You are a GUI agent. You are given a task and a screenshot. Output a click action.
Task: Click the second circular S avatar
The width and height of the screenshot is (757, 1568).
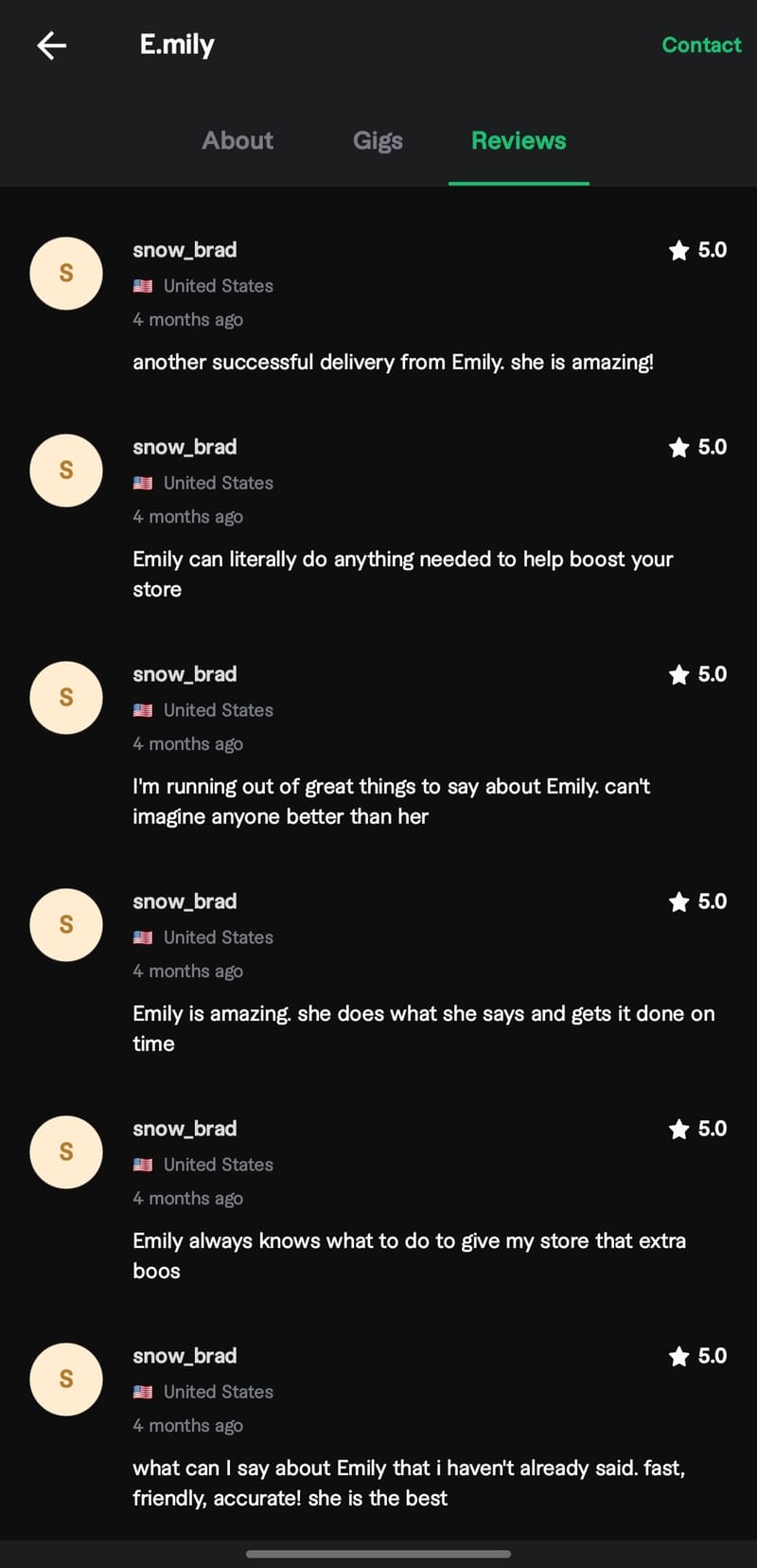65,471
